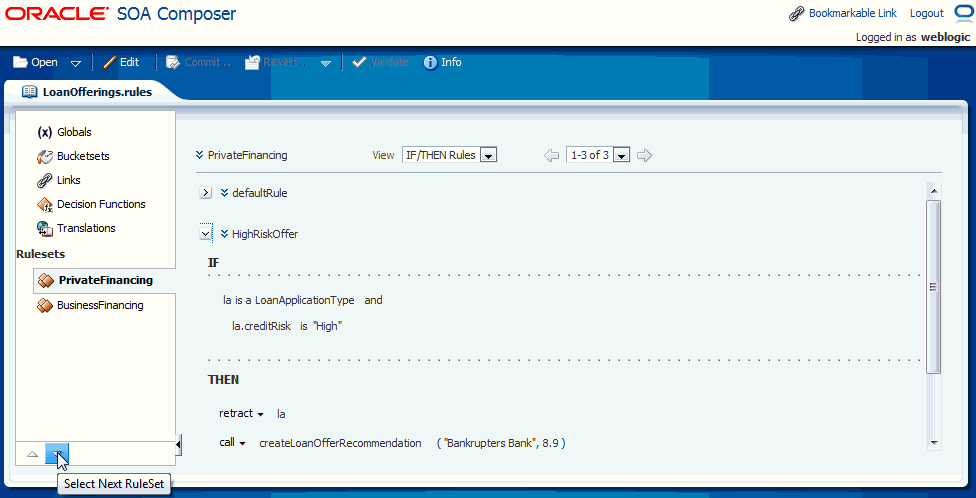Click Select Next RuleSet down arrow
This screenshot has width=976, height=498.
[56, 454]
